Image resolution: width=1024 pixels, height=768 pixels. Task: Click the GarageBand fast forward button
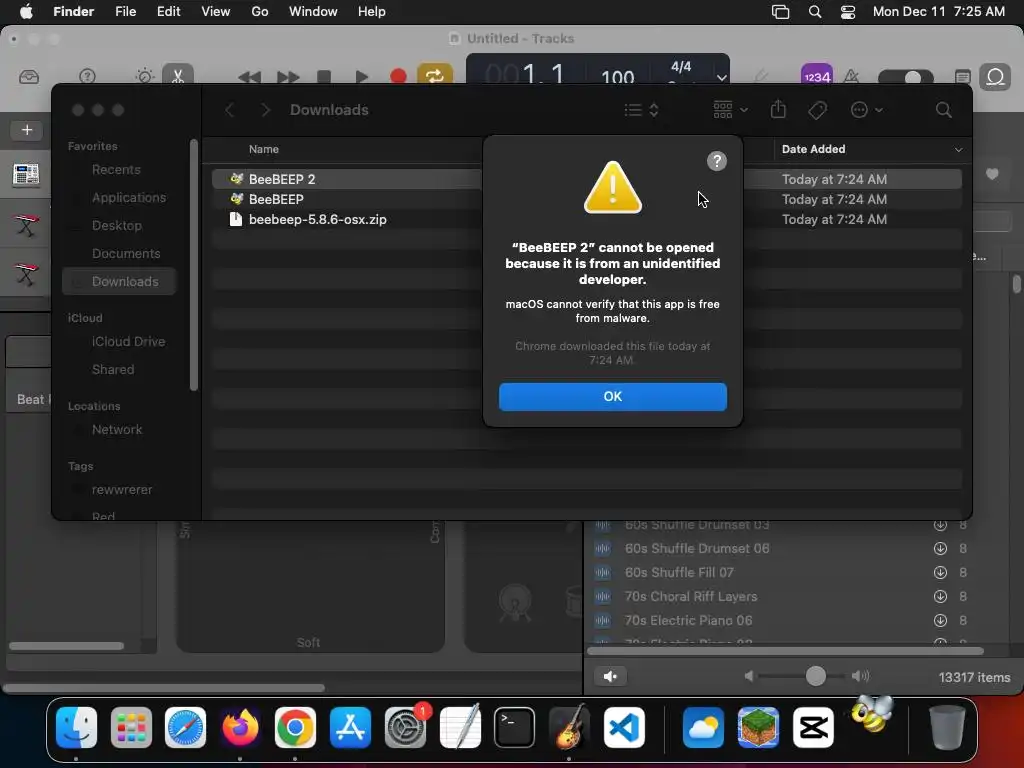point(288,77)
